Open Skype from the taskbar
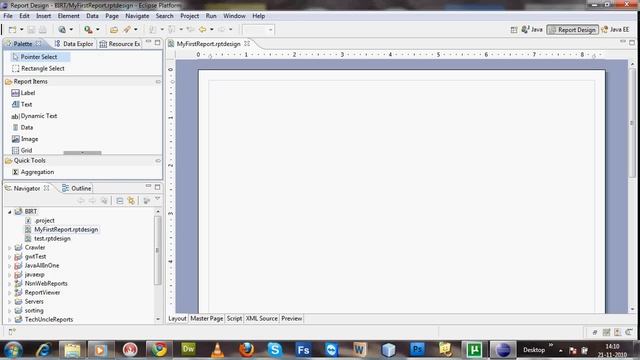 [275, 349]
